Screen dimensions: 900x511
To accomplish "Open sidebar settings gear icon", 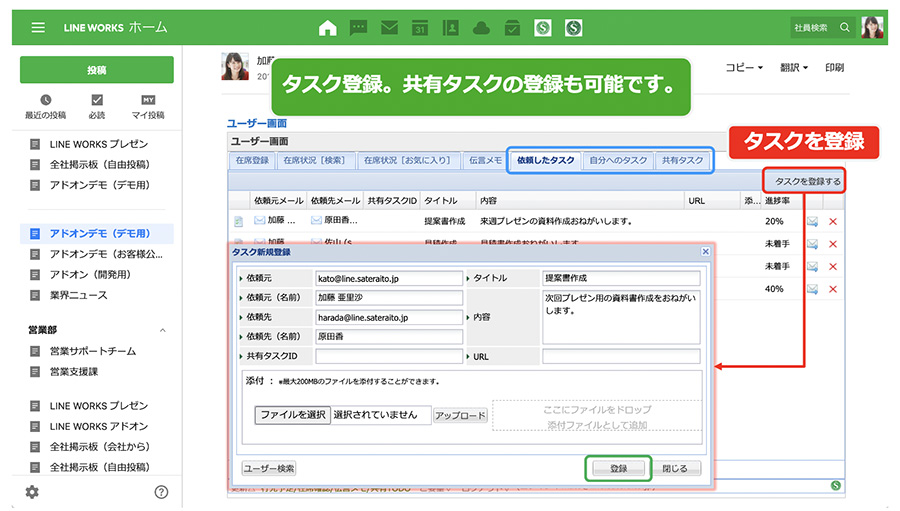I will (x=32, y=492).
